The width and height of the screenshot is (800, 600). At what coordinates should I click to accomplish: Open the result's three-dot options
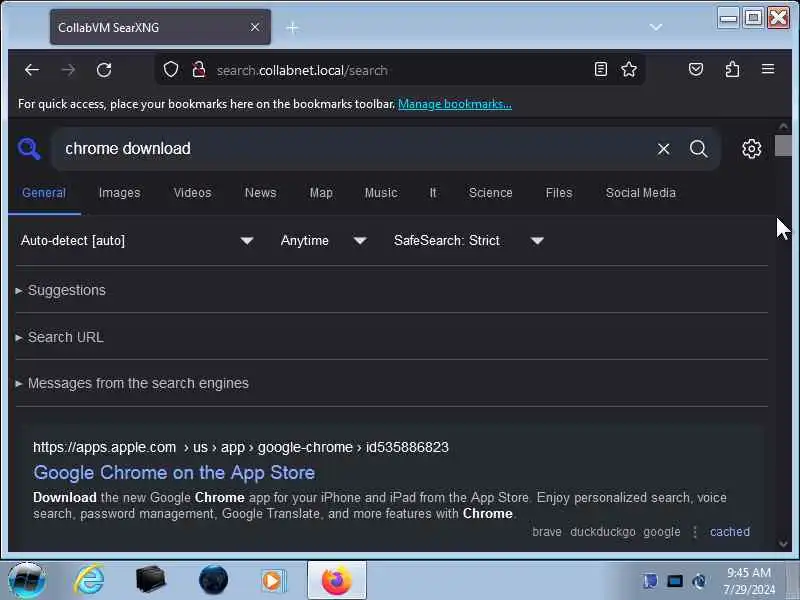tap(695, 532)
